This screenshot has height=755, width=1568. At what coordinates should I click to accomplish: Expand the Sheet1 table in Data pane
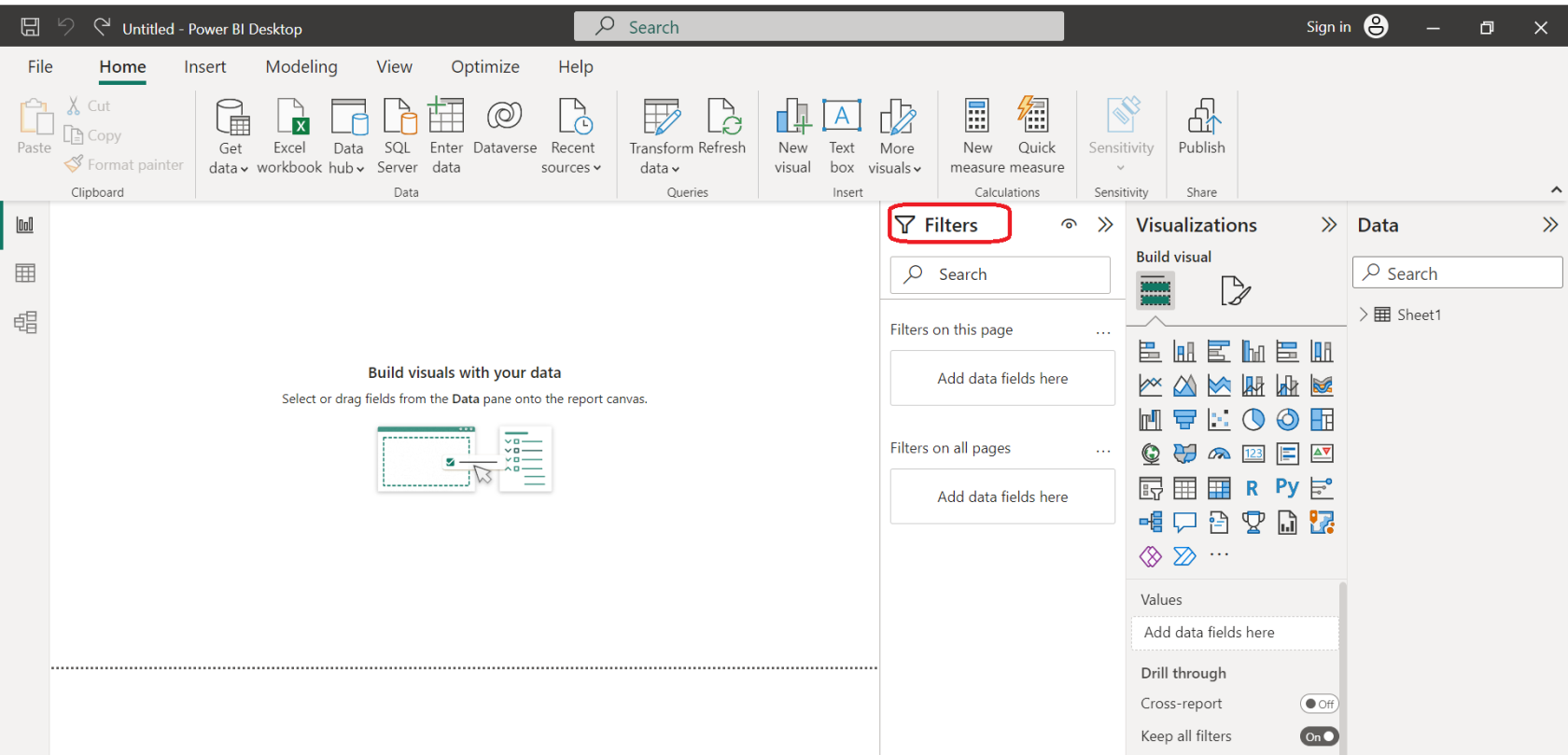click(1364, 315)
